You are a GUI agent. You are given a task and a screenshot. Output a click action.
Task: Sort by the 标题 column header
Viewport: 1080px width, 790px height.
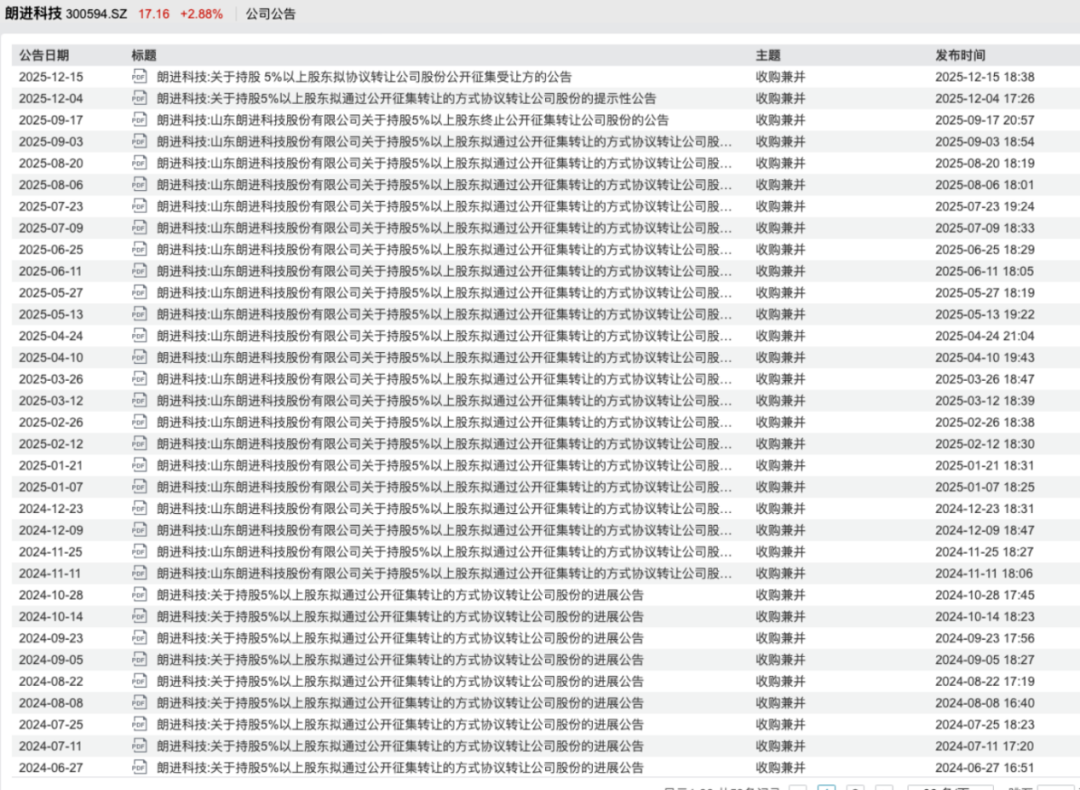(144, 55)
